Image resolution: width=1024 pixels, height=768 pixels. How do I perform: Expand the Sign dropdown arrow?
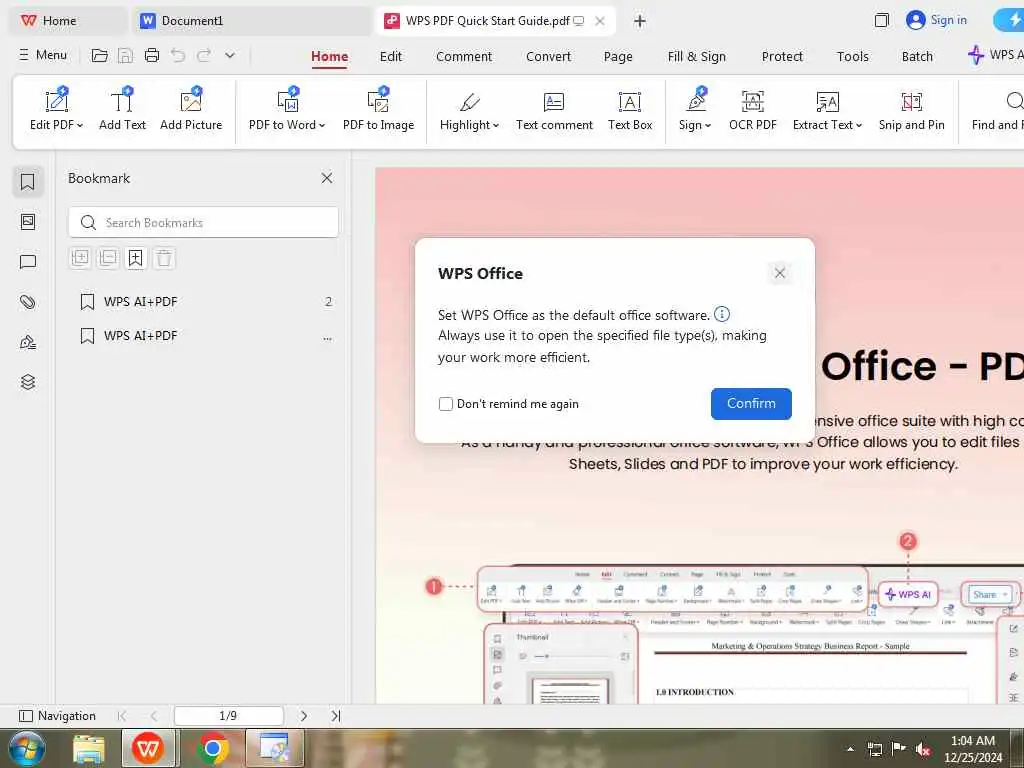[708, 125]
